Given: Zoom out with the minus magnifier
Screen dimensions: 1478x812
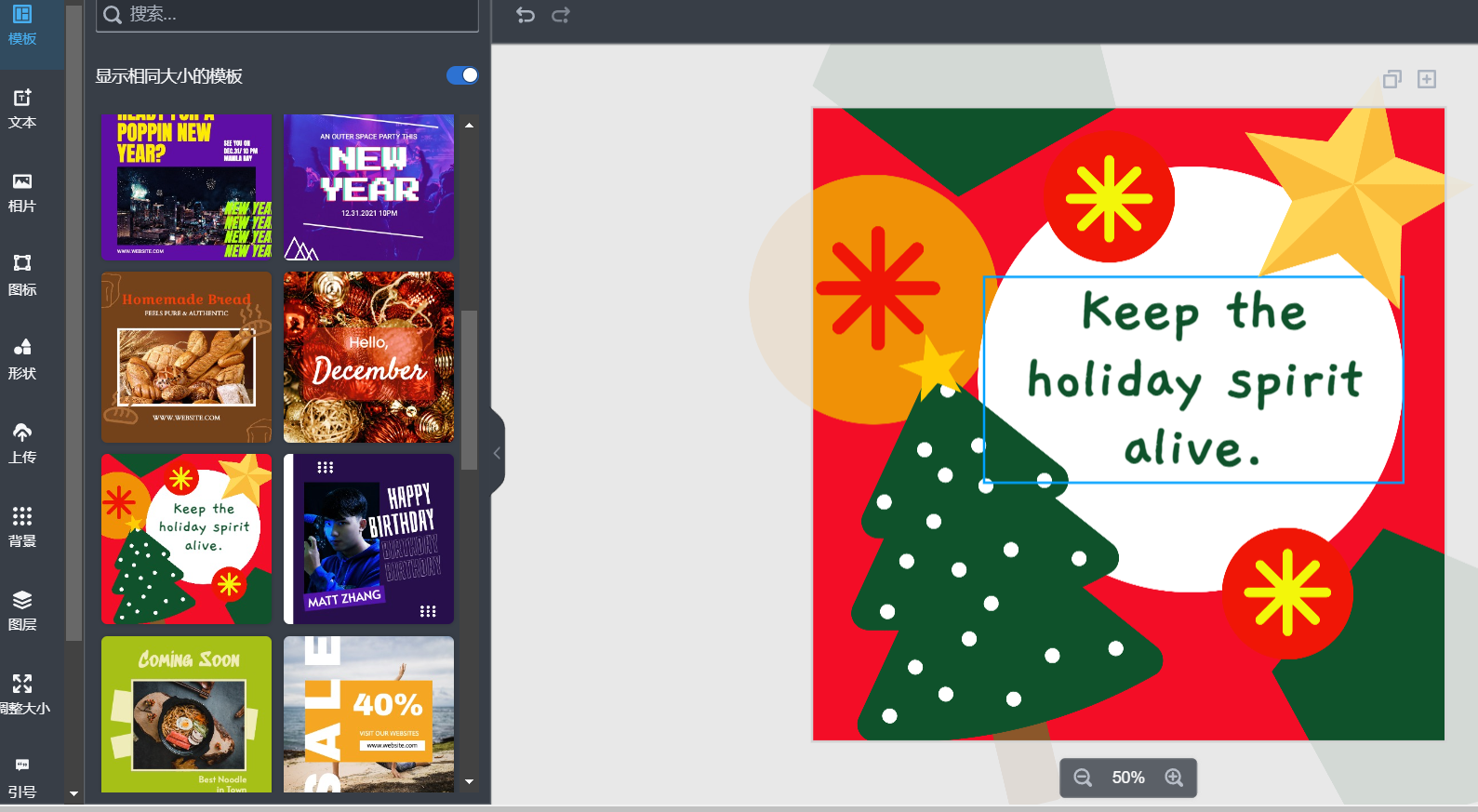Looking at the screenshot, I should 1083,778.
